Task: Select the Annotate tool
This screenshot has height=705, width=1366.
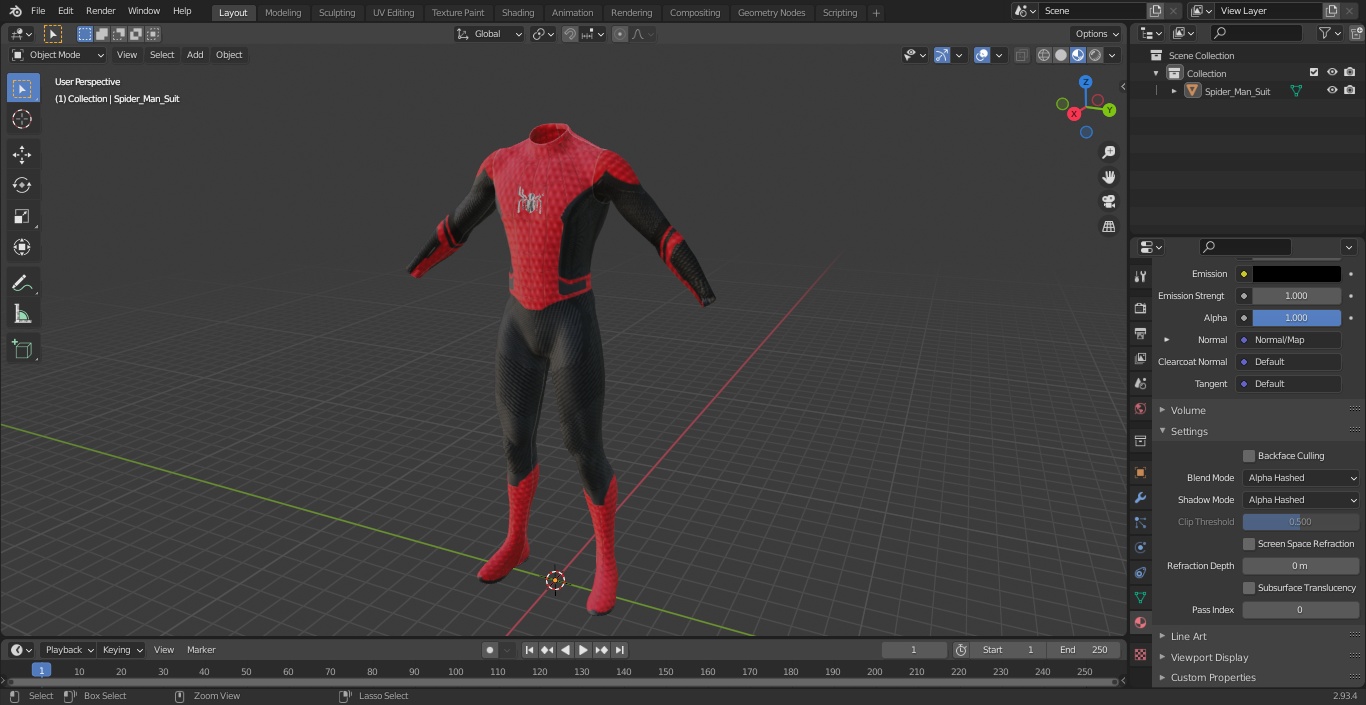Action: click(22, 284)
